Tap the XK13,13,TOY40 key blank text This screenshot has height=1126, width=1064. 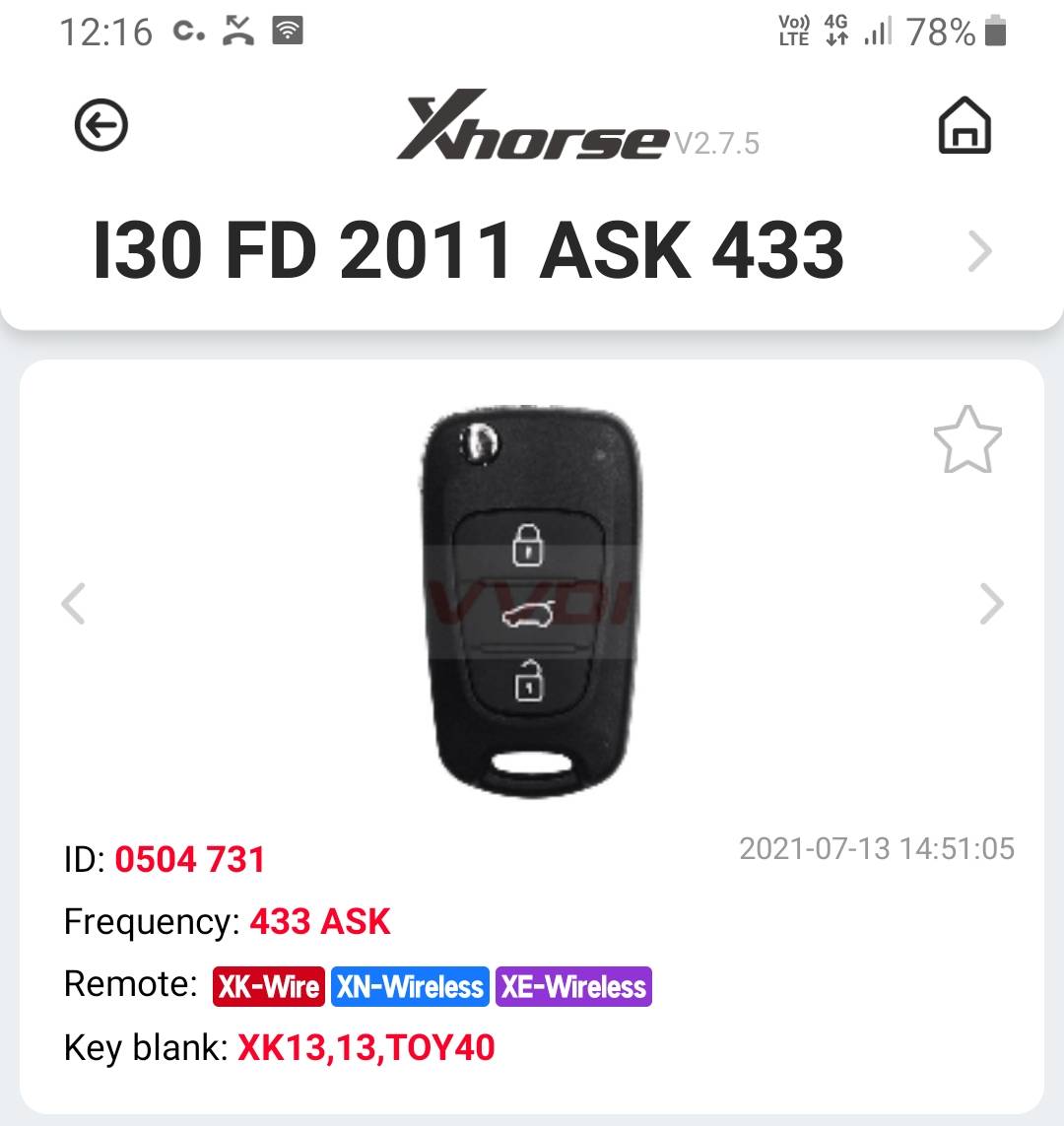(366, 1048)
